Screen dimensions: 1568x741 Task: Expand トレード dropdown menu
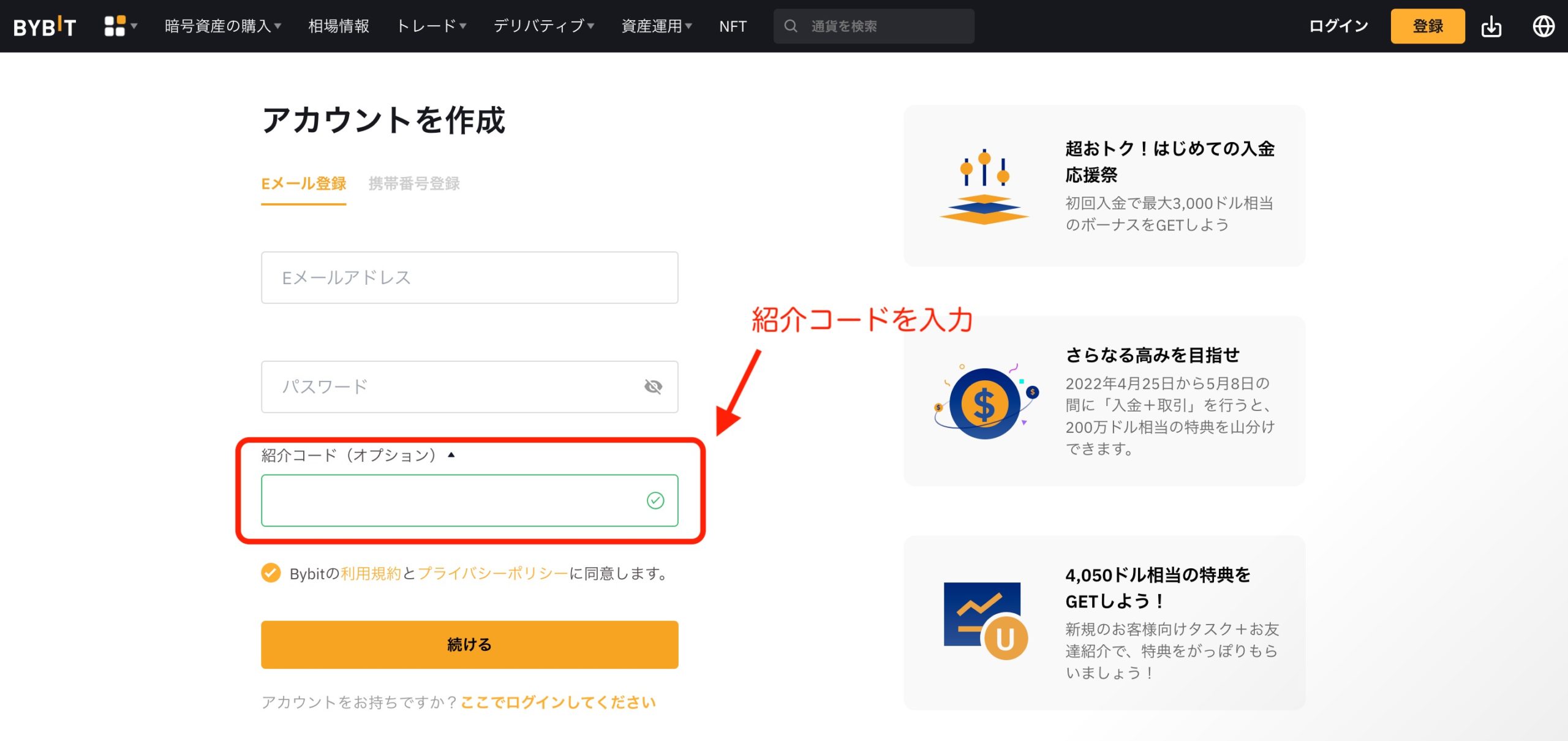(x=432, y=26)
